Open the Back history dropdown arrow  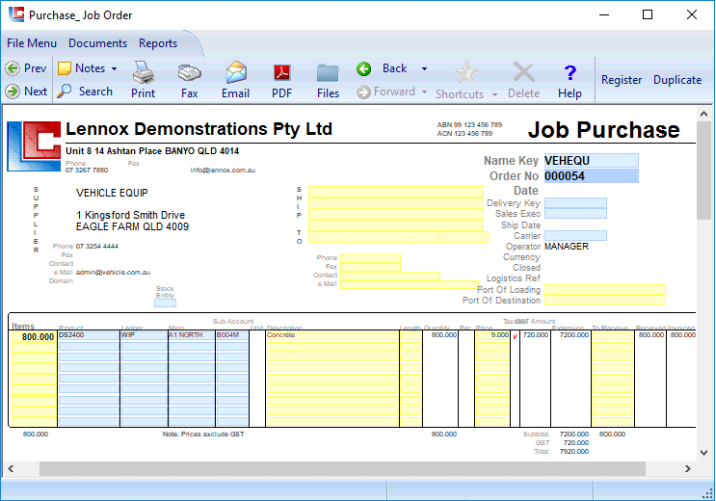pyautogui.click(x=424, y=69)
